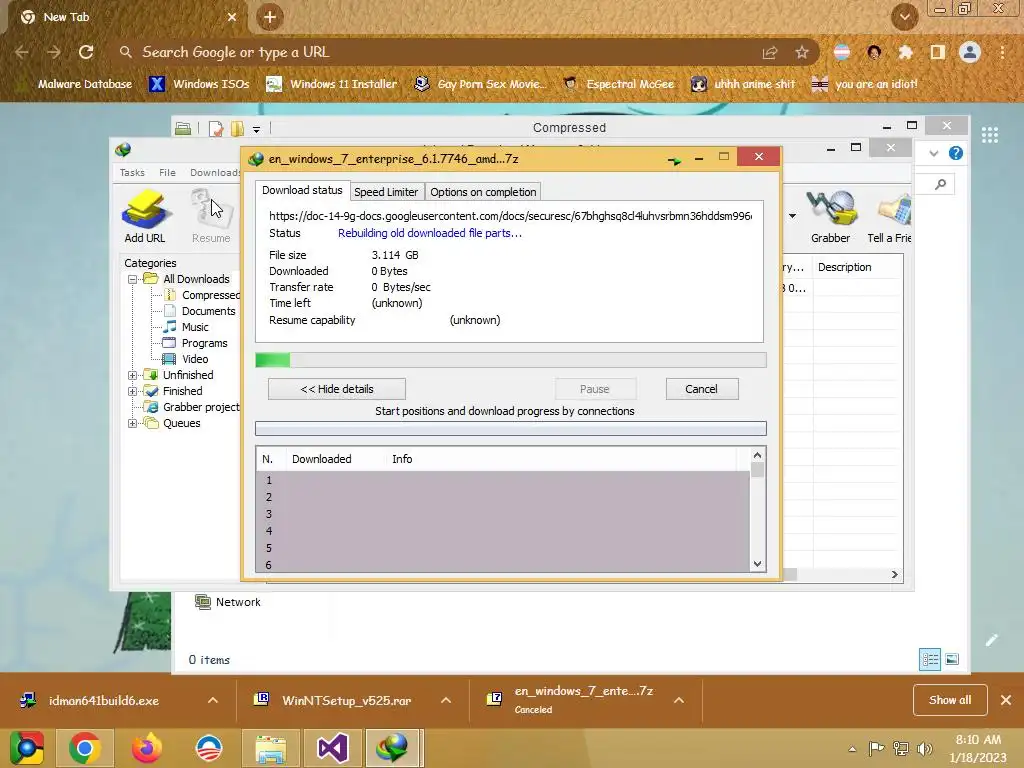Click the help question mark icon in Explorer
This screenshot has height=768, width=1024.
pyautogui.click(x=955, y=153)
